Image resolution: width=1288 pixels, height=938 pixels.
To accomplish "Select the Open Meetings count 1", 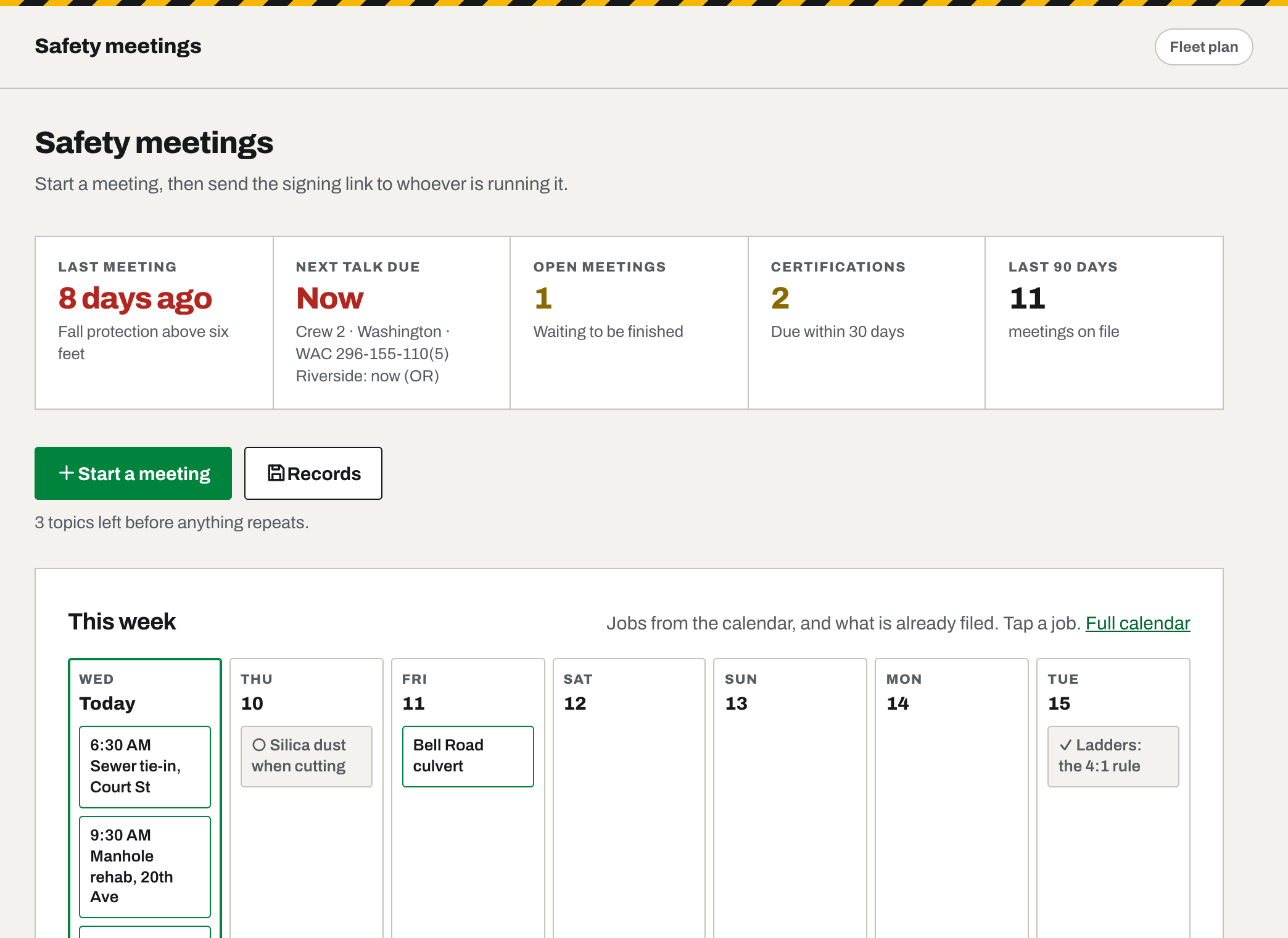I will (x=543, y=299).
